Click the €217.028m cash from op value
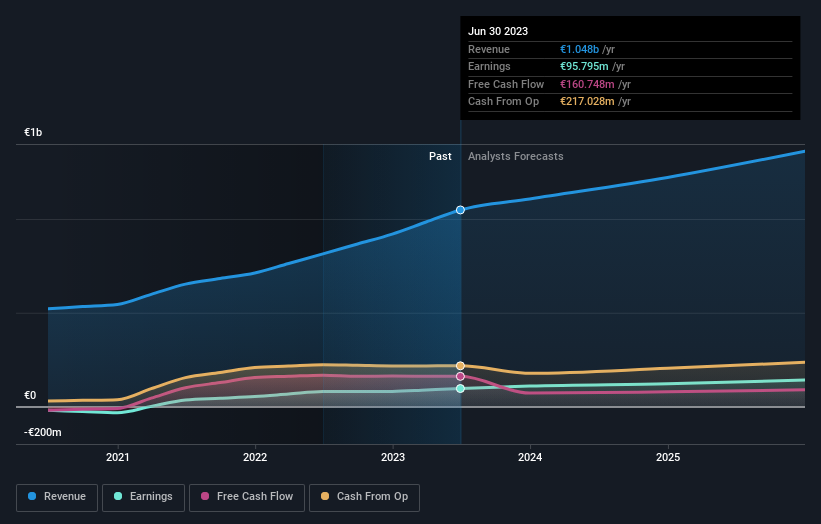The height and width of the screenshot is (524, 821). (x=587, y=102)
